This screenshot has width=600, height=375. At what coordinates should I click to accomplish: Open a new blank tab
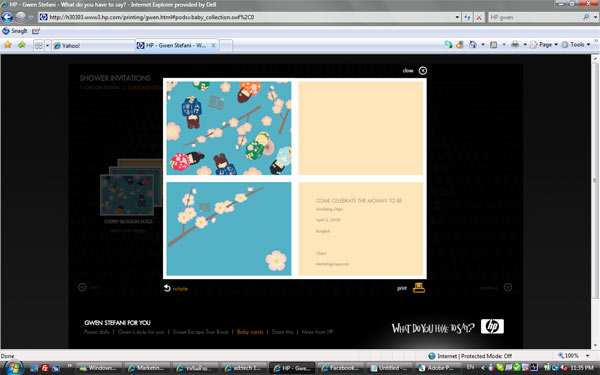(x=226, y=46)
